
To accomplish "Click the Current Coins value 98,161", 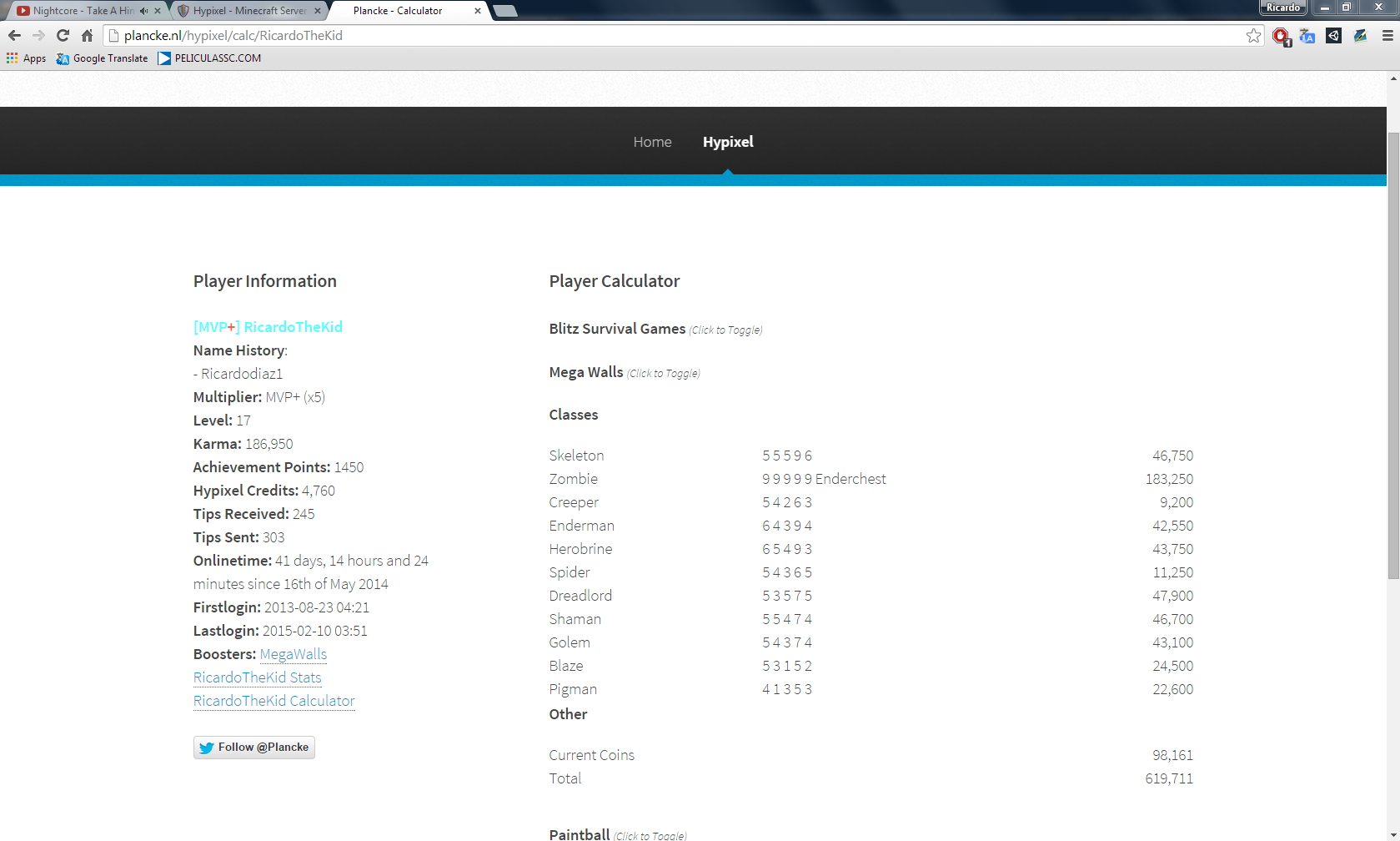I will click(x=1172, y=755).
